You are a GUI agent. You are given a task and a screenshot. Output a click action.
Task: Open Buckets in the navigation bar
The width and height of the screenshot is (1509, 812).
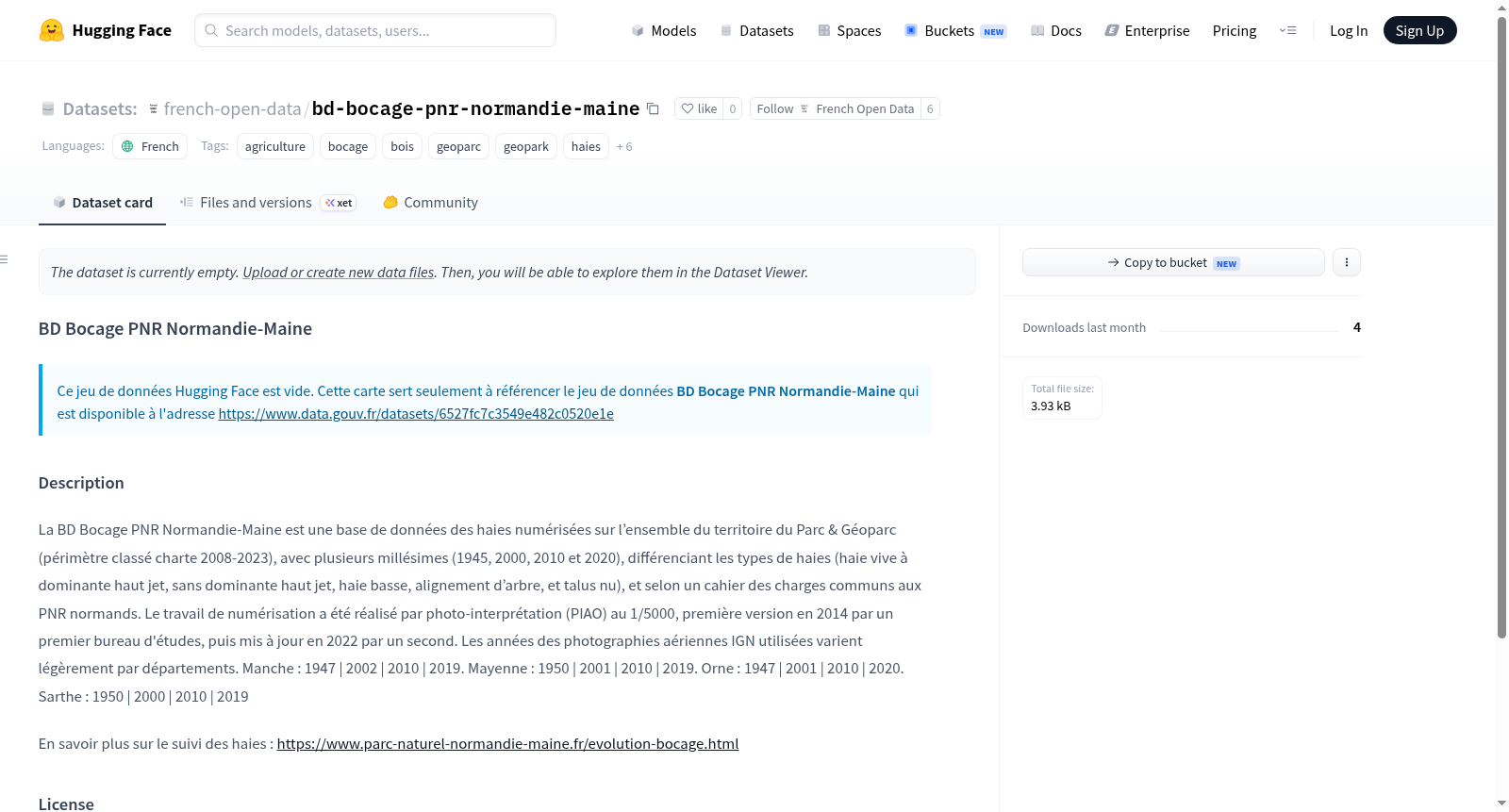pos(954,30)
